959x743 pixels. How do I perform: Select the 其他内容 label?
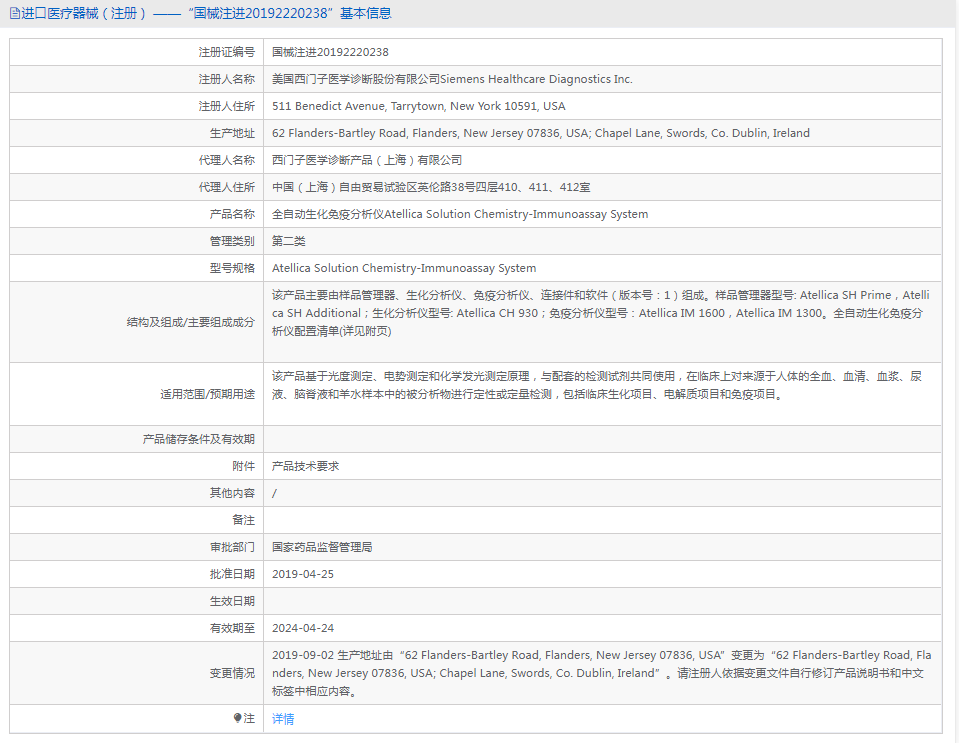point(232,492)
